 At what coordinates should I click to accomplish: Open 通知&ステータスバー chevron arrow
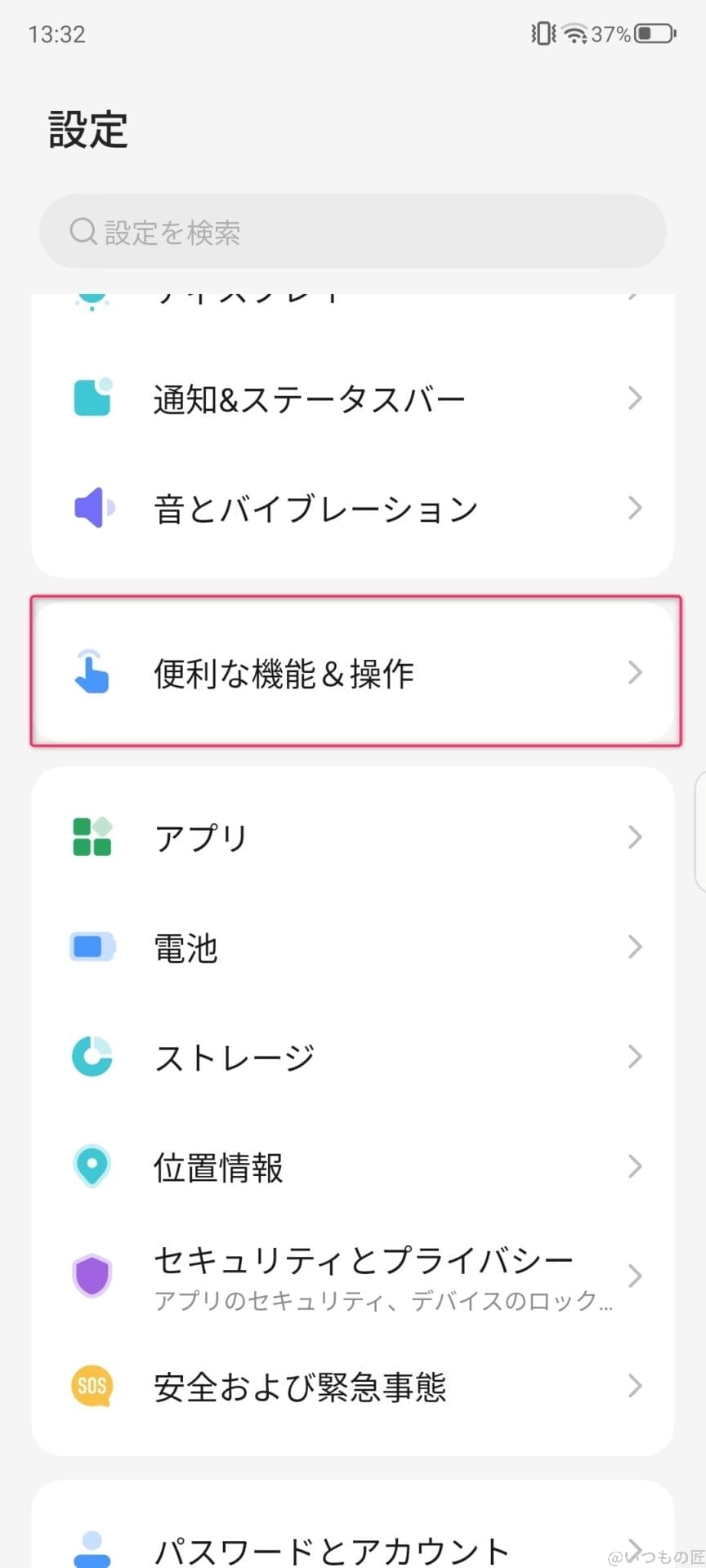[635, 398]
